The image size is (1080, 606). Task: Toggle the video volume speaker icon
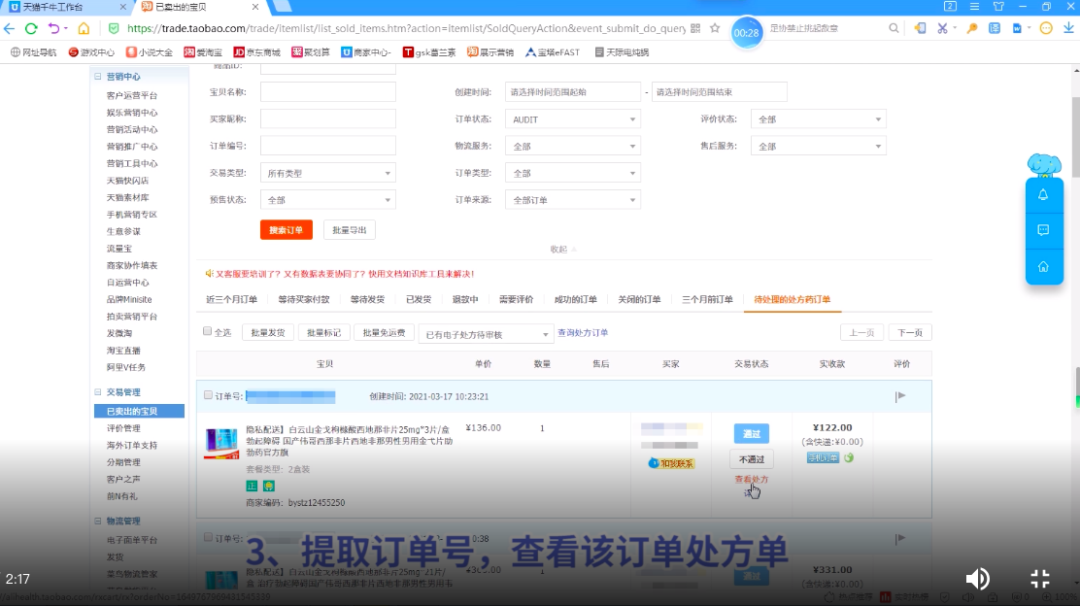pyautogui.click(x=977, y=578)
